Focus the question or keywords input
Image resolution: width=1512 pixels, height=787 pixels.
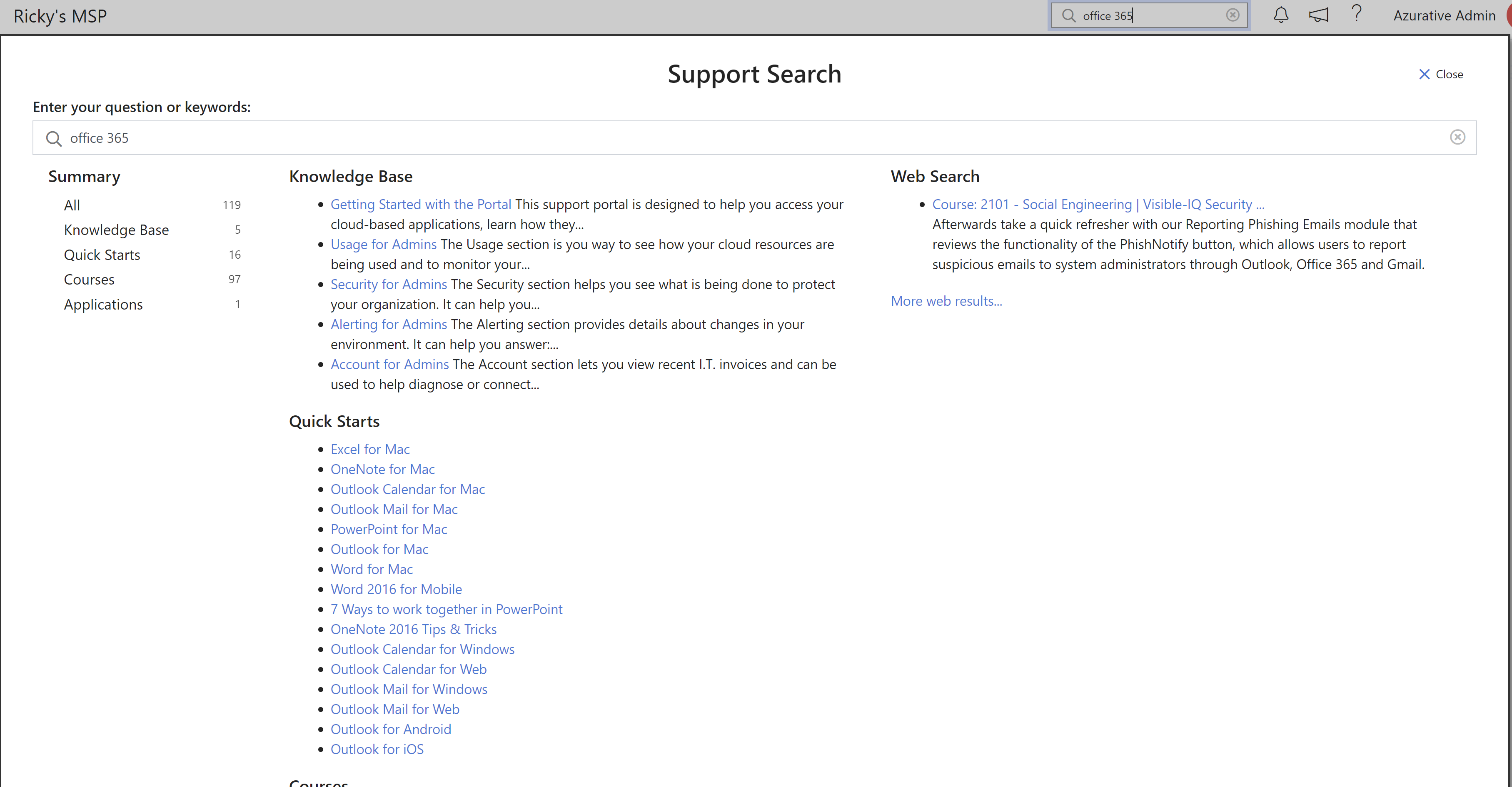(754, 138)
